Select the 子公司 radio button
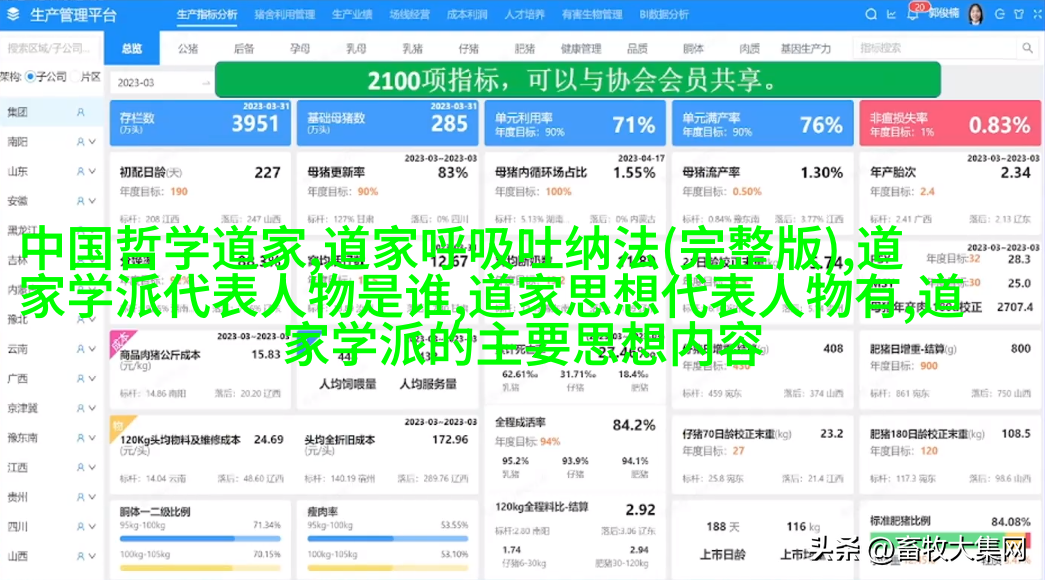 31,77
